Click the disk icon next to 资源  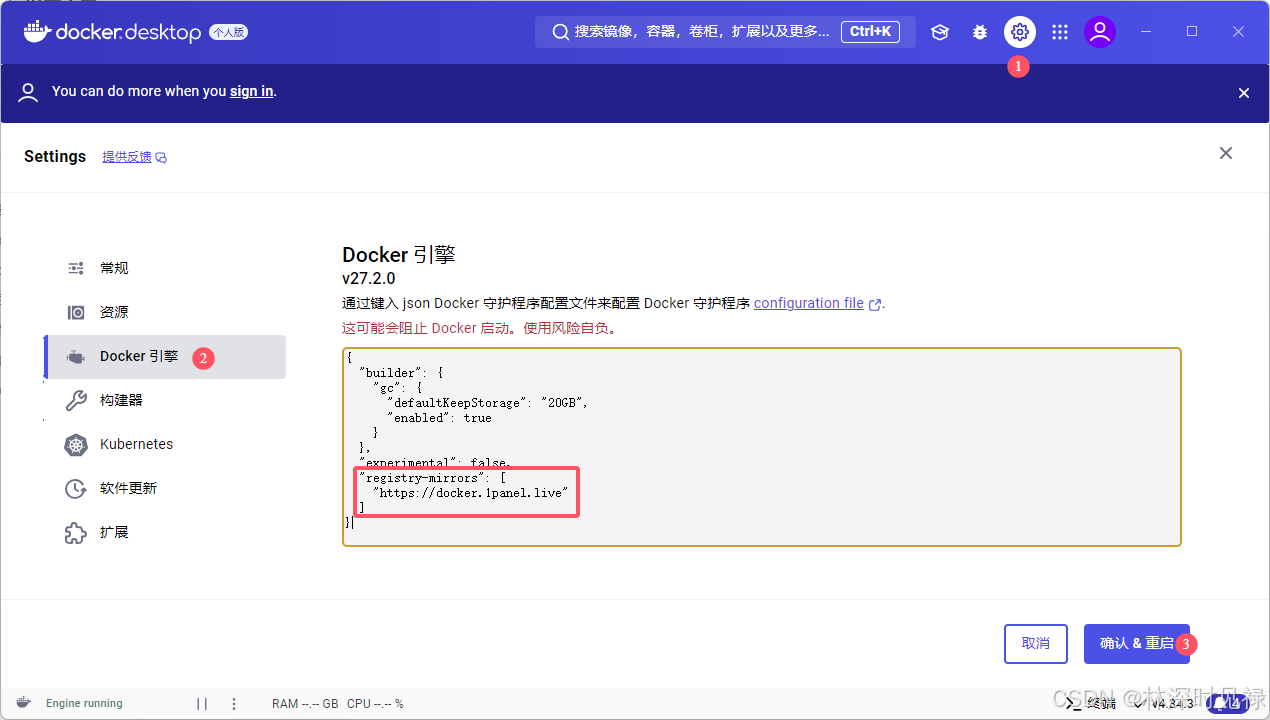click(x=76, y=312)
